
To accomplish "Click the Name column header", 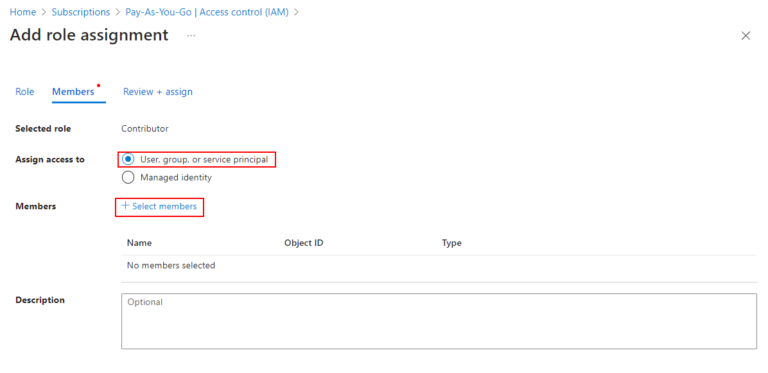I will tap(139, 243).
